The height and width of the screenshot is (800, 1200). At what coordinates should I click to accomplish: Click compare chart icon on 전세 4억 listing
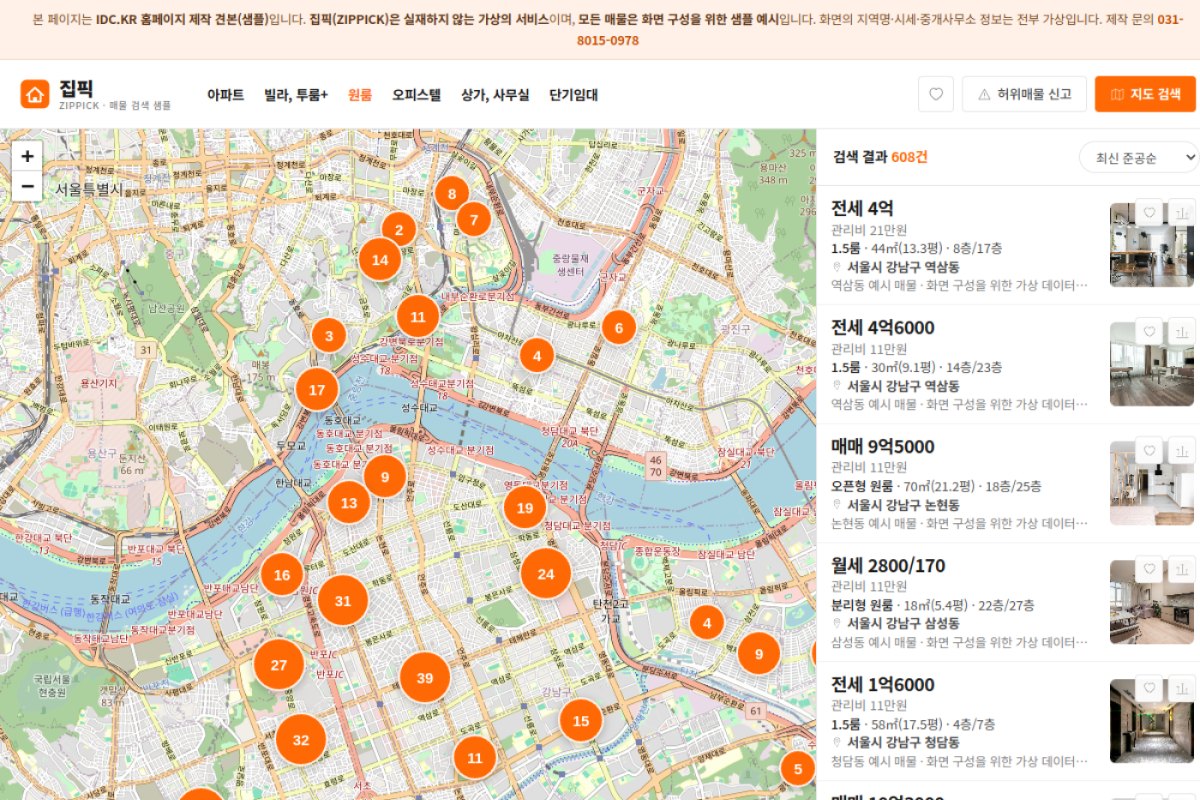(x=1181, y=213)
